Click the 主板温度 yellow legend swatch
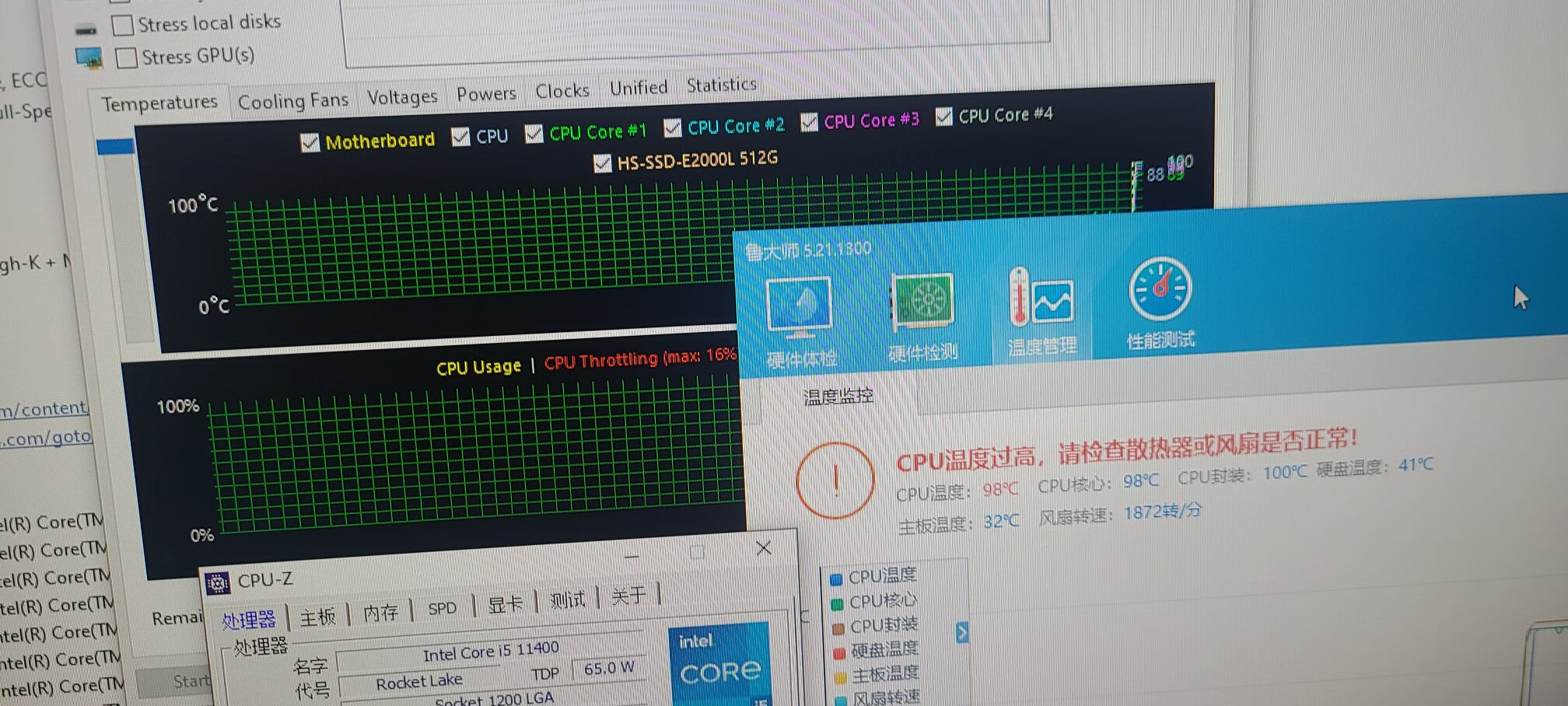Viewport: 1568px width, 706px height. (x=841, y=676)
